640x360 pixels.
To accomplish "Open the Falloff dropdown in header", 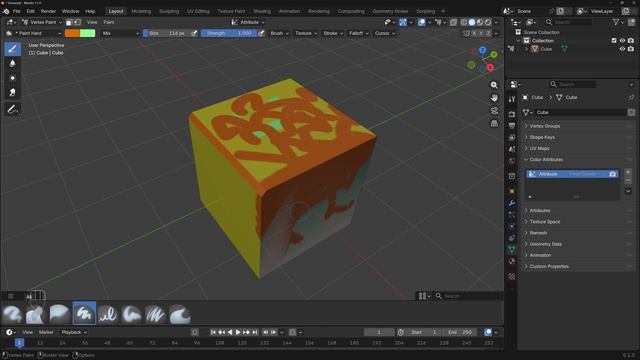I will point(358,33).
